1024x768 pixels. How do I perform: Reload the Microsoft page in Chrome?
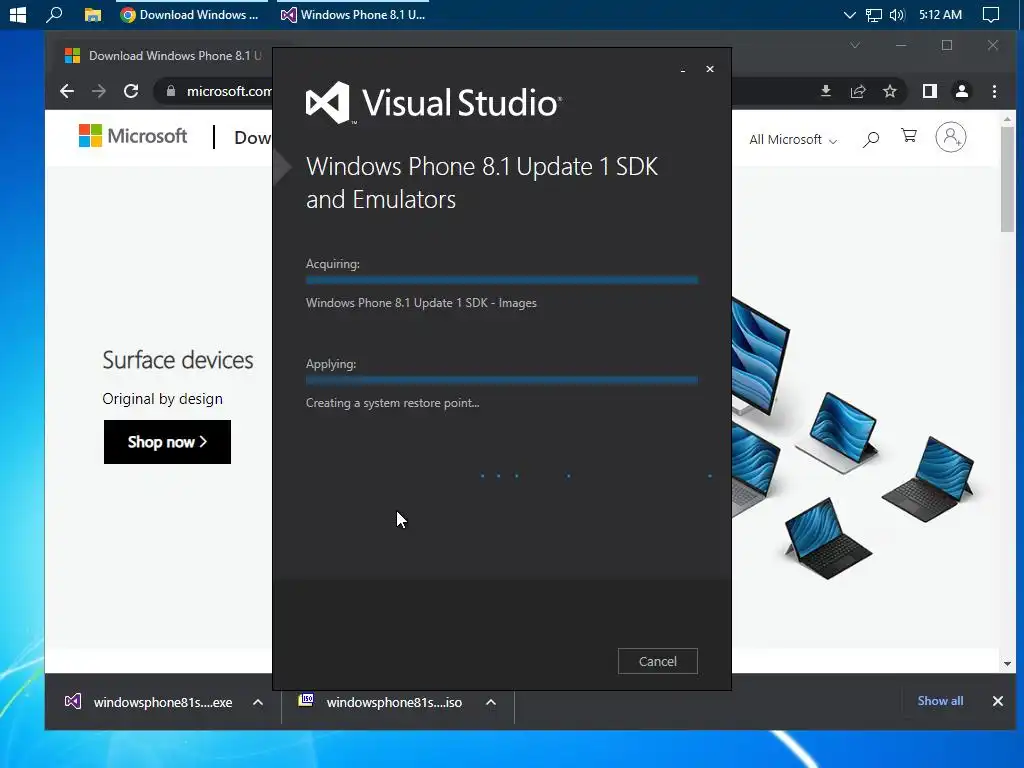[131, 91]
